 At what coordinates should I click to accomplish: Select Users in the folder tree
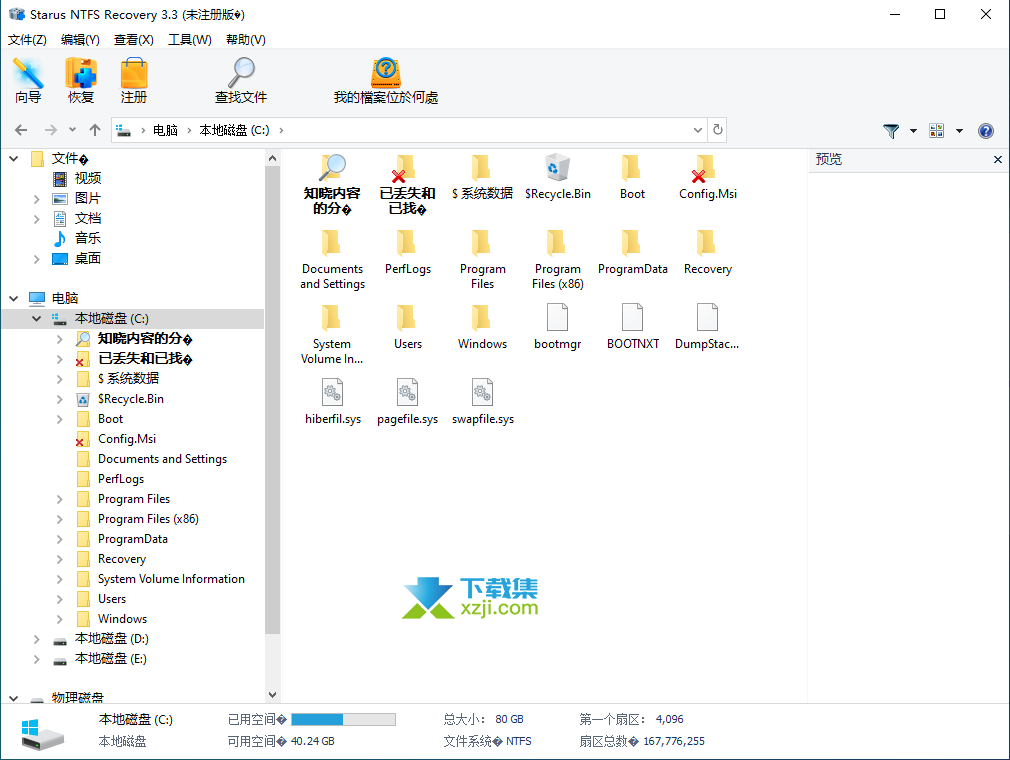(112, 599)
